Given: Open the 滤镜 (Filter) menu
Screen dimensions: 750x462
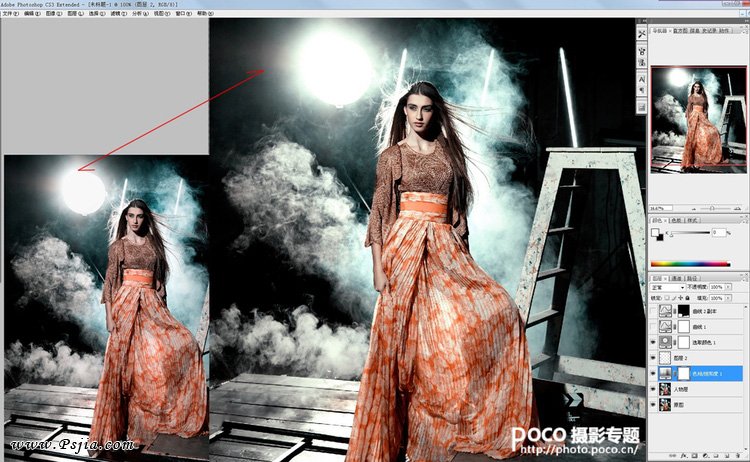Looking at the screenshot, I should 116,15.
